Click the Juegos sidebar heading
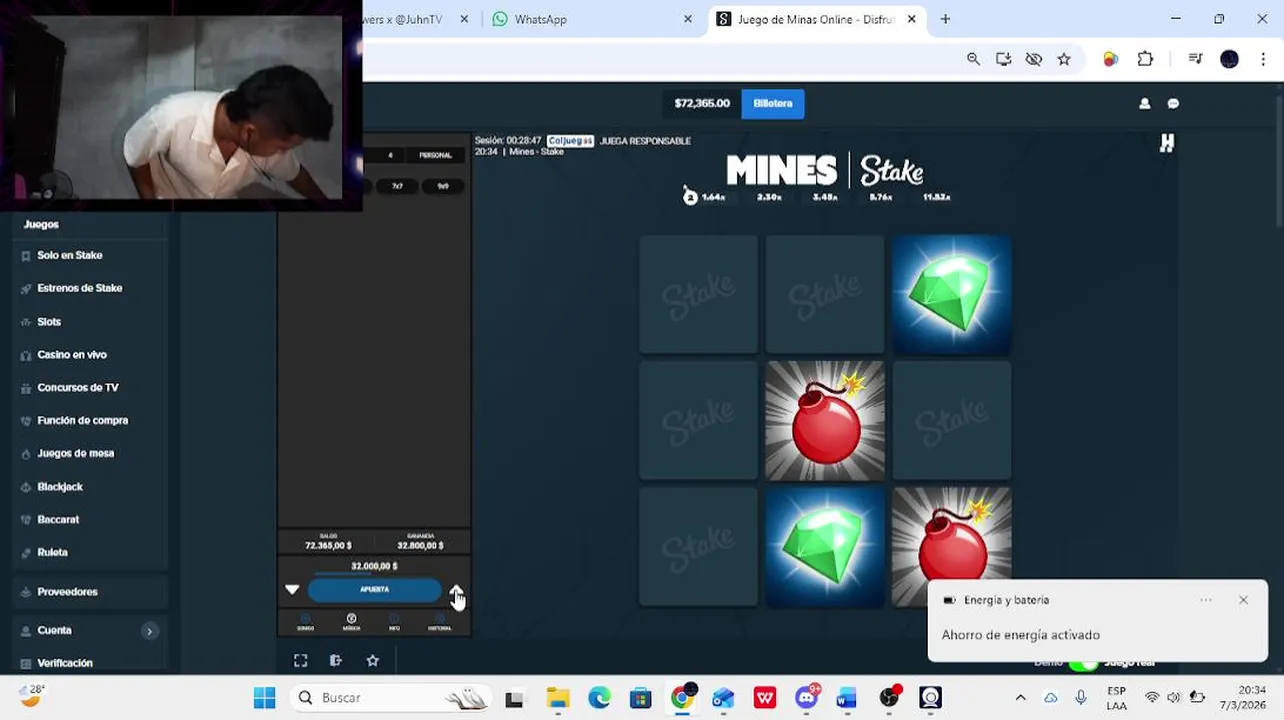 click(41, 225)
